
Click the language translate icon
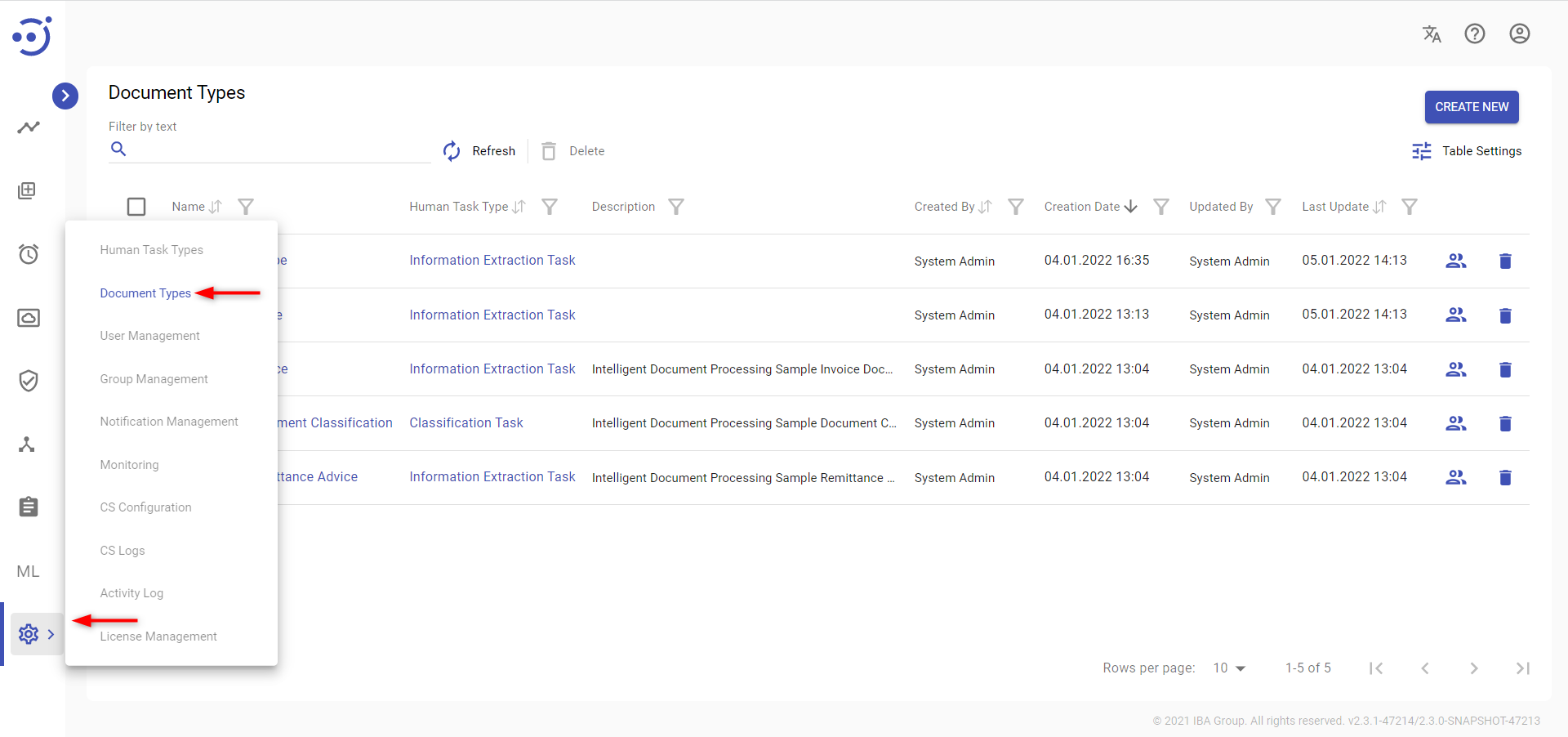pyautogui.click(x=1431, y=33)
